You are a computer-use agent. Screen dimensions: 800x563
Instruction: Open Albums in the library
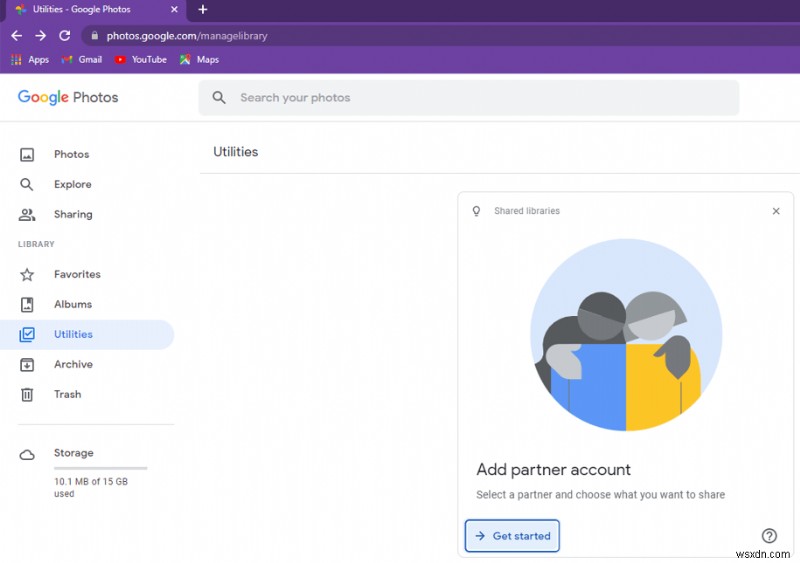(x=73, y=304)
